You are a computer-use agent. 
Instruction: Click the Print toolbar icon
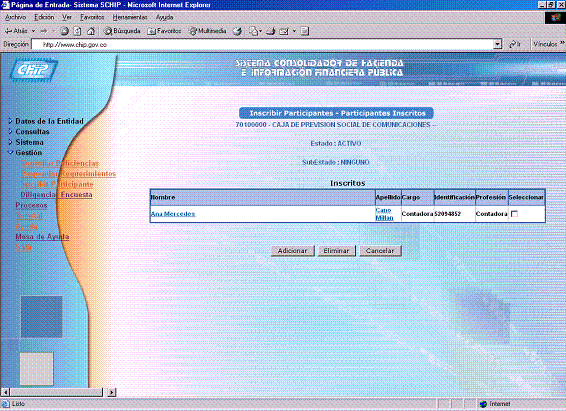271,31
